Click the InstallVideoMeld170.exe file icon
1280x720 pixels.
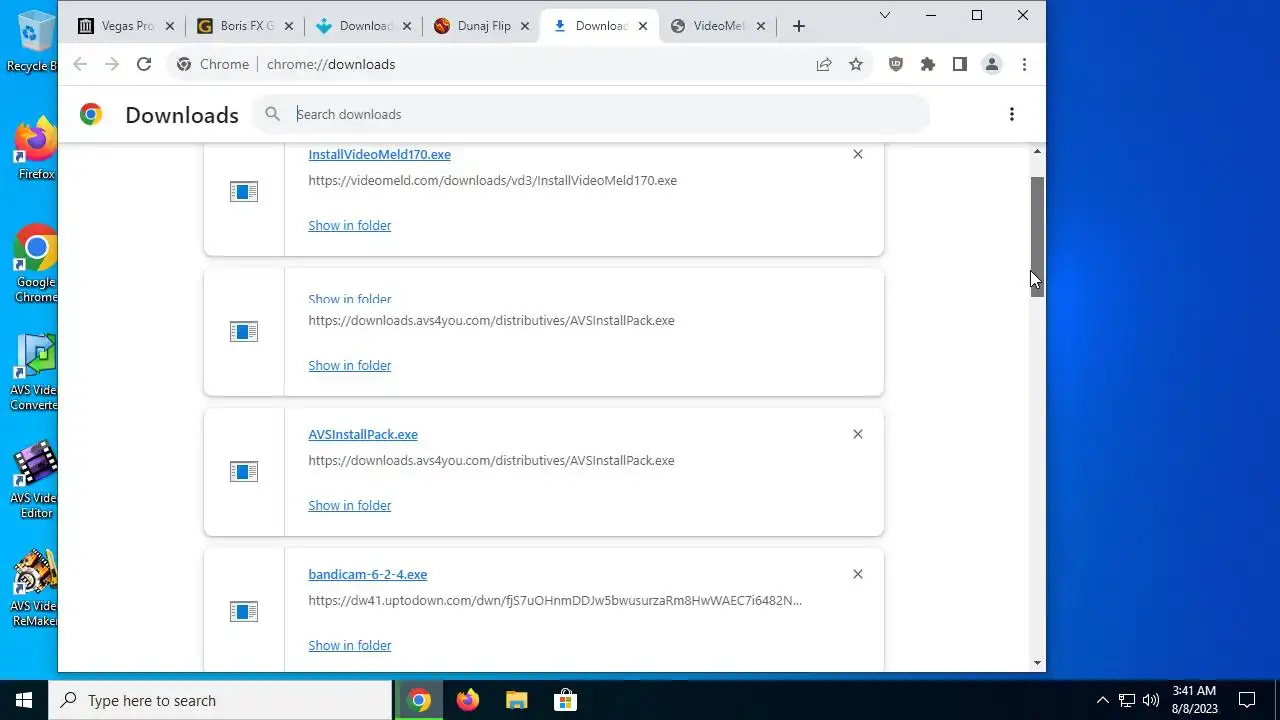click(244, 191)
